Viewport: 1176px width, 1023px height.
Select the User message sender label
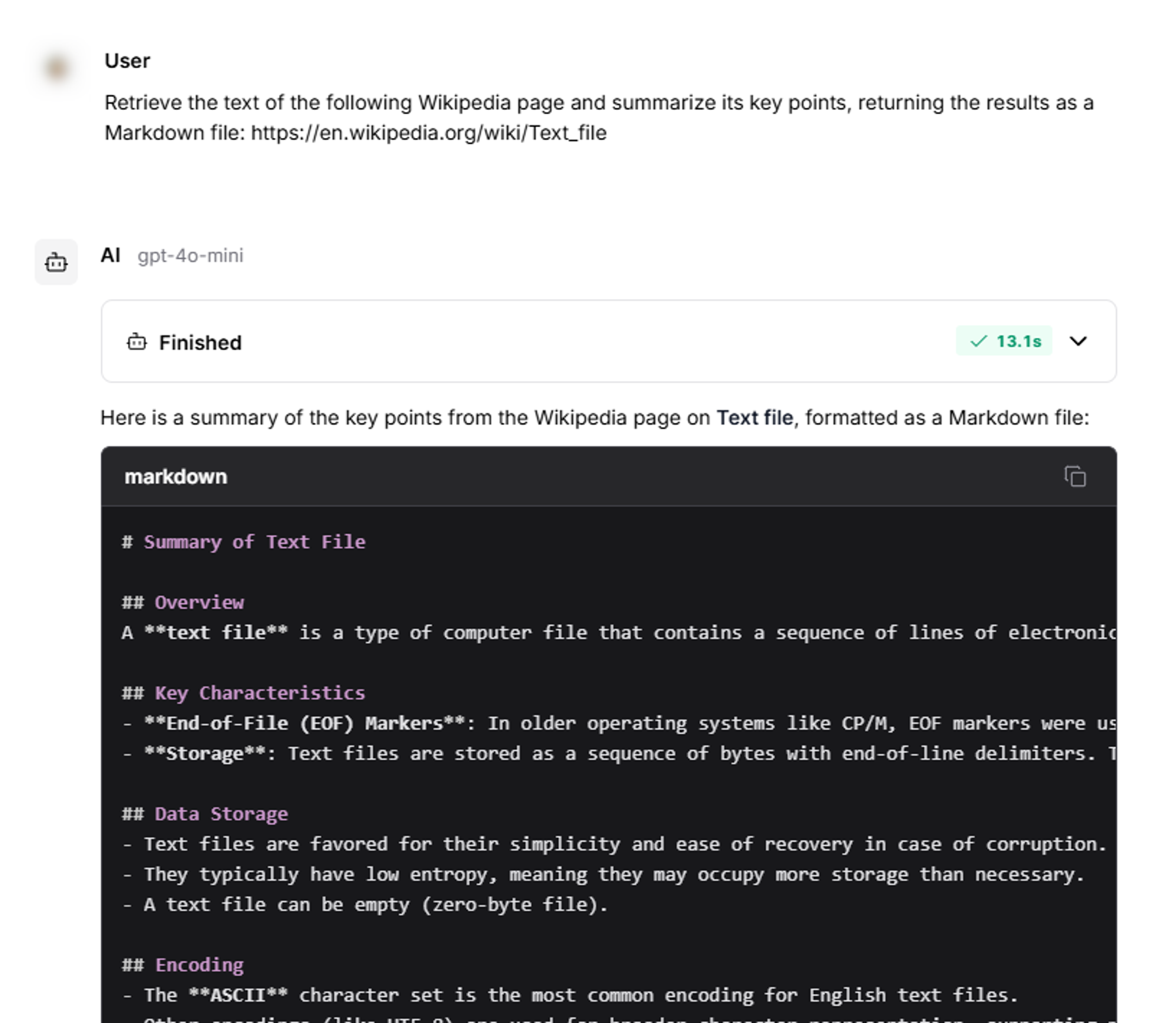(127, 61)
